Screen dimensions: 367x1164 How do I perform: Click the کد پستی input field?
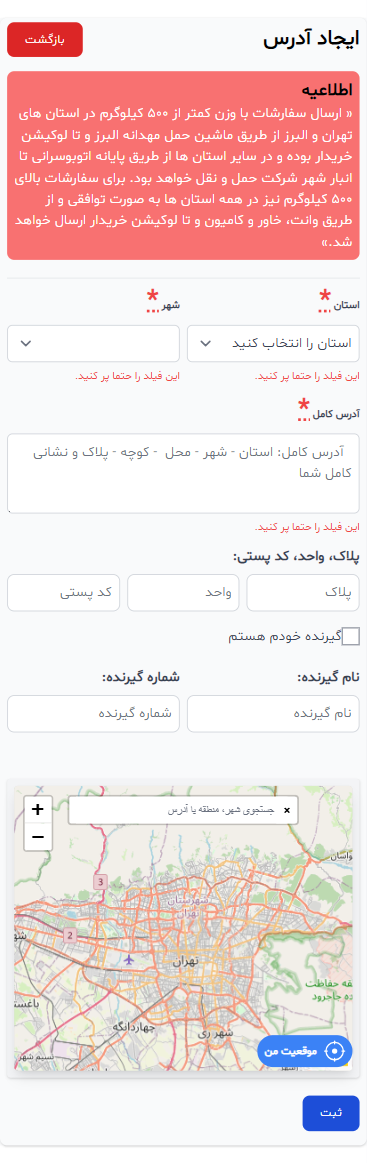(63, 592)
